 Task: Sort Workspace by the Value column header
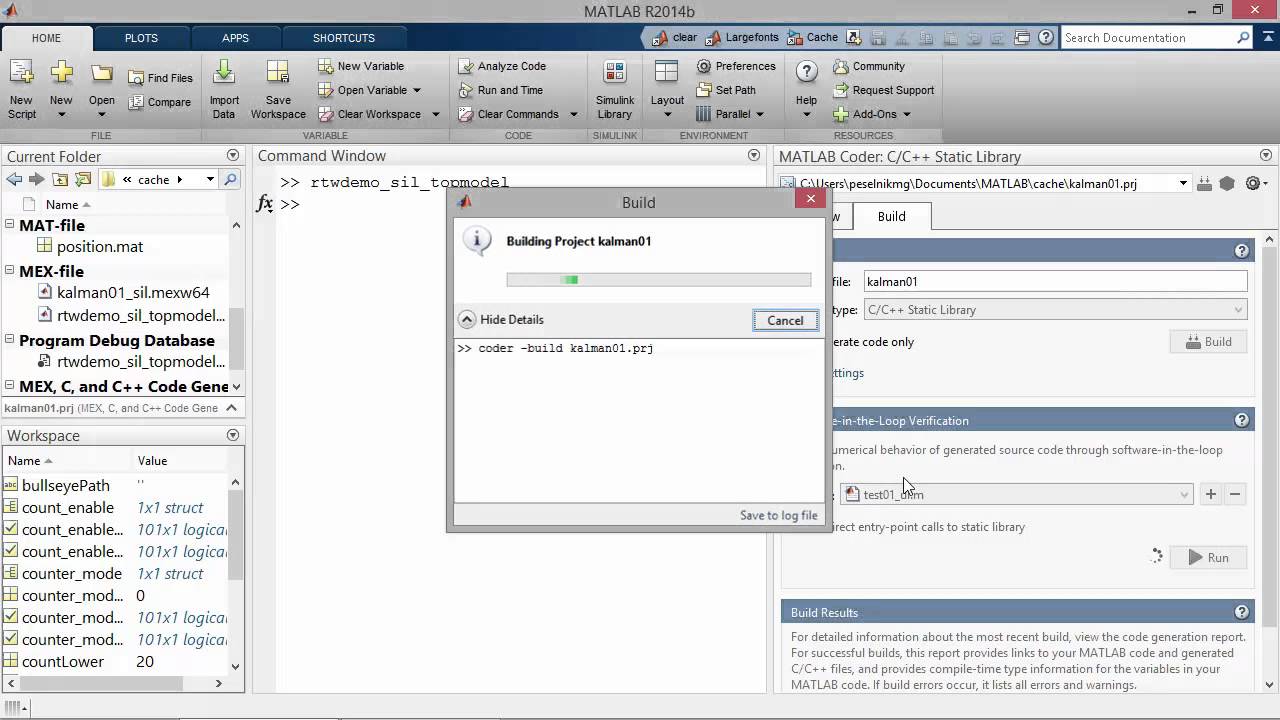(x=152, y=461)
